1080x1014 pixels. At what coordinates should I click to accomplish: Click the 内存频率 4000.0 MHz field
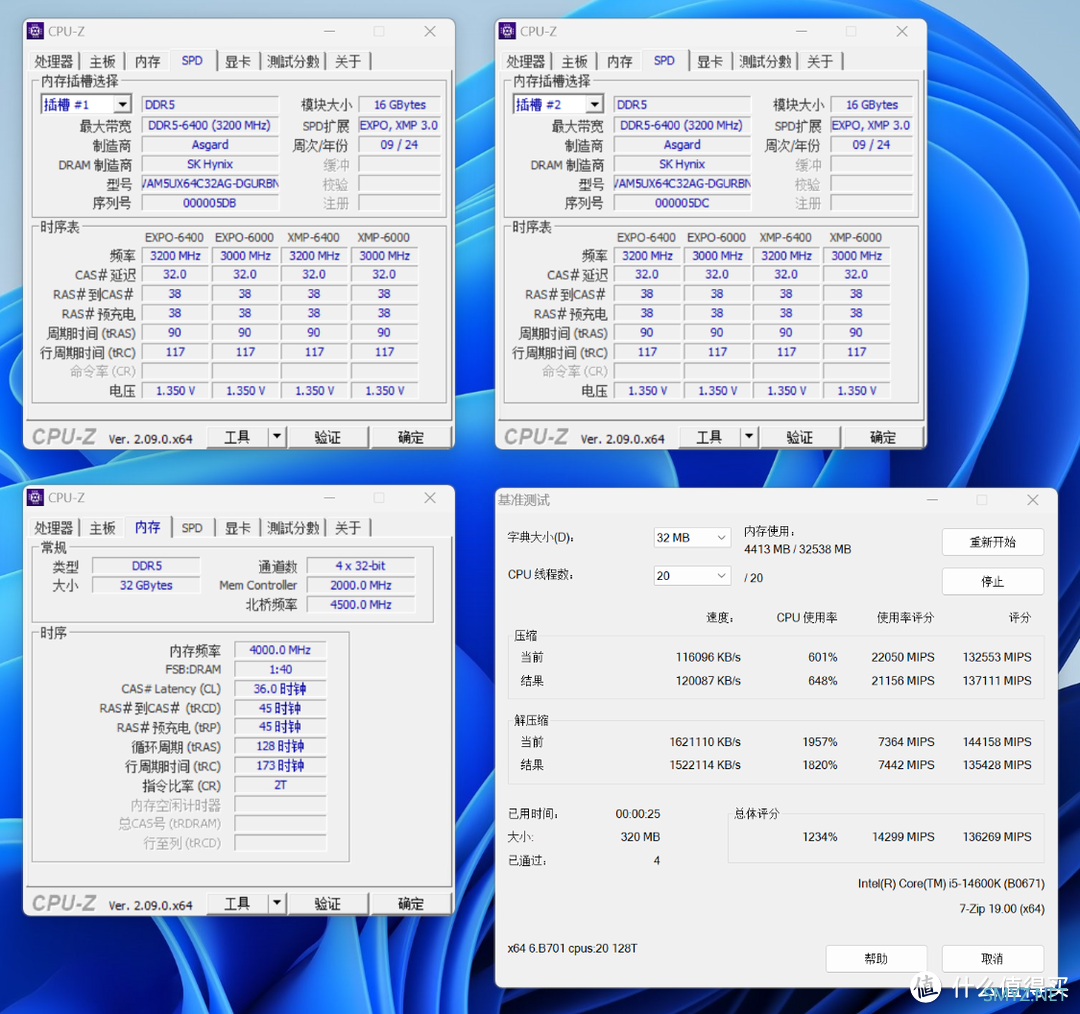pyautogui.click(x=281, y=650)
